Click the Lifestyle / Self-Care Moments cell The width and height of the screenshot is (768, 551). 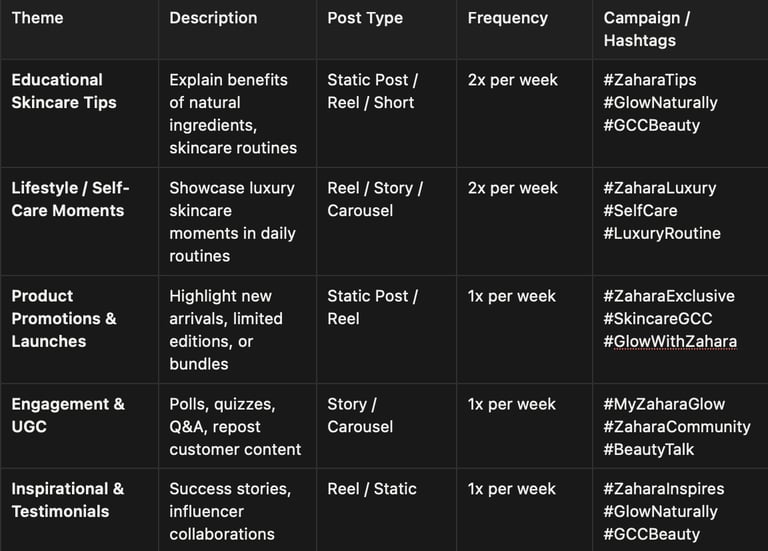coord(79,221)
